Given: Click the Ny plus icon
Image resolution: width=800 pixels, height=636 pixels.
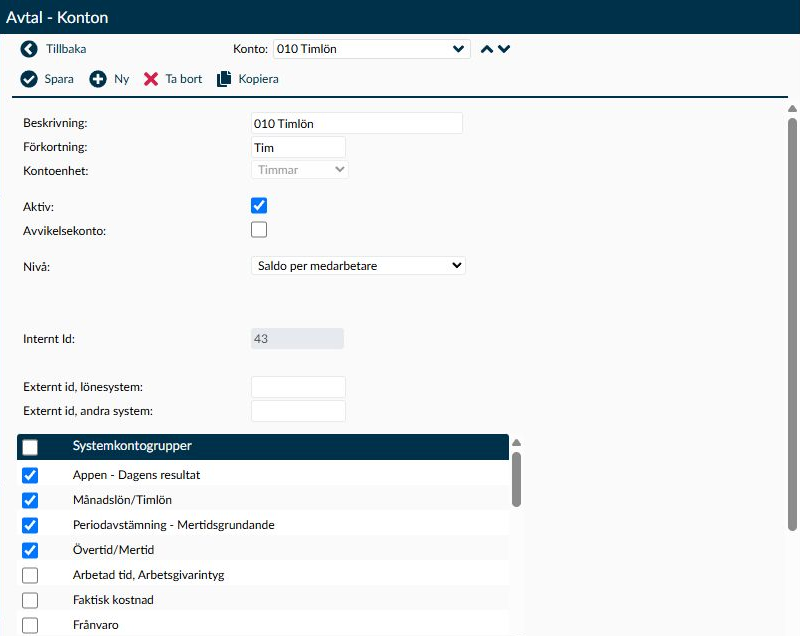Looking at the screenshot, I should (x=98, y=79).
